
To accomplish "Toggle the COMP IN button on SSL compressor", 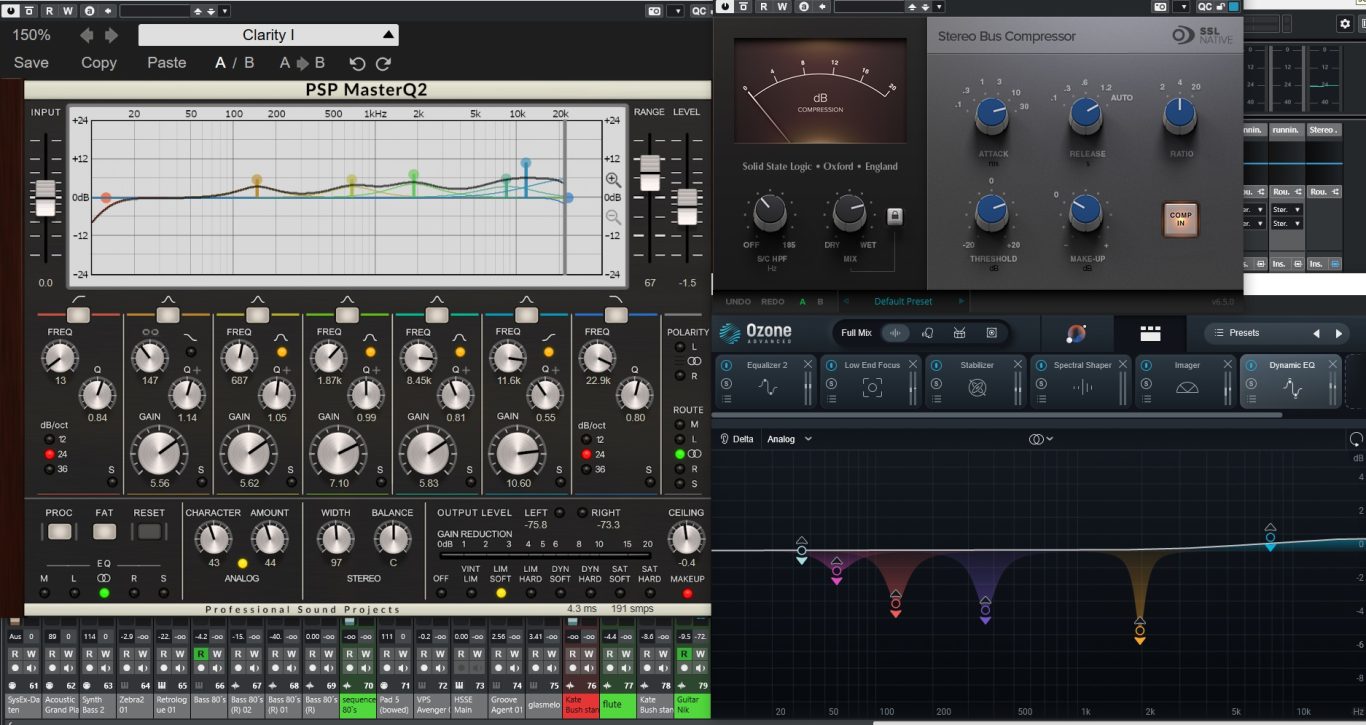I will coord(1180,220).
